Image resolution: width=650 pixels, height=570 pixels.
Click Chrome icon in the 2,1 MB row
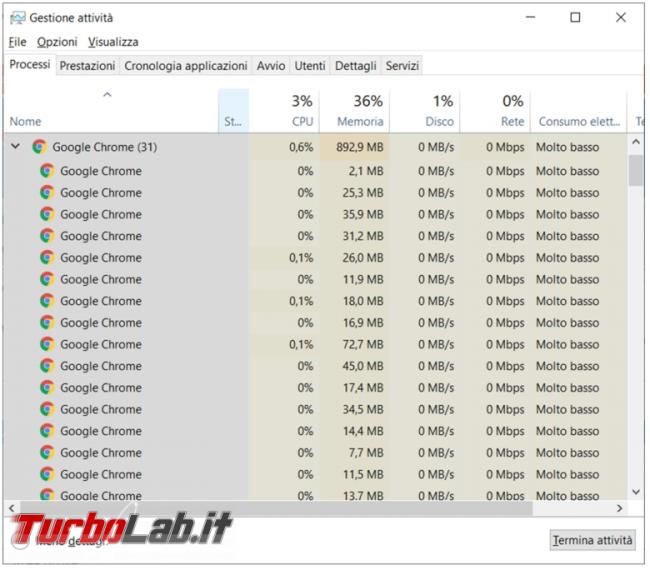[47, 171]
